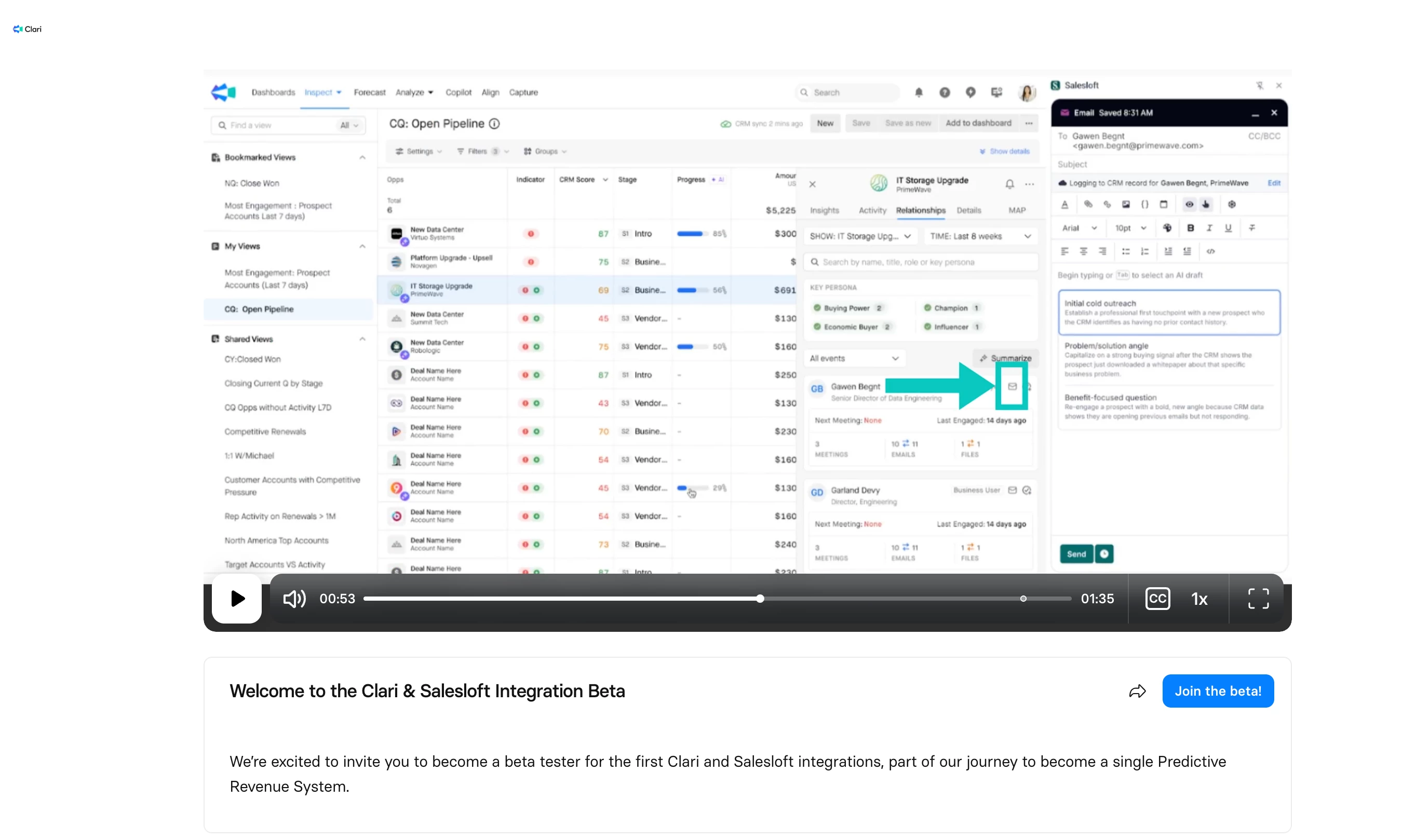Toggle closed captions on the video
Image resolution: width=1402 pixels, height=840 pixels.
pyautogui.click(x=1157, y=598)
